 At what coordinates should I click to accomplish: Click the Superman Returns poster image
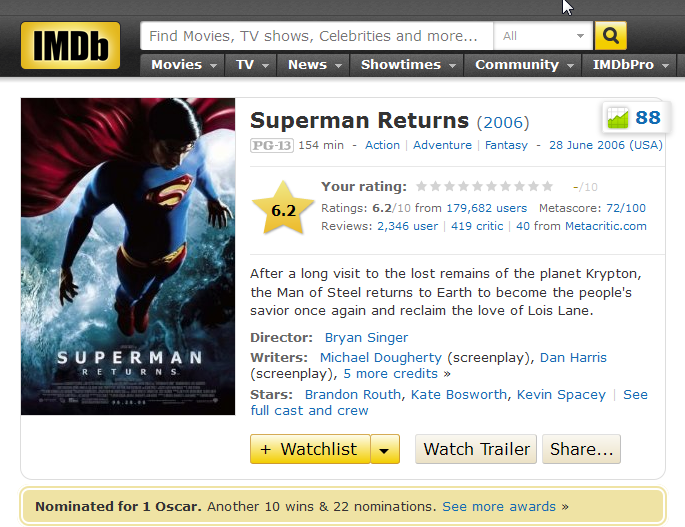[128, 257]
